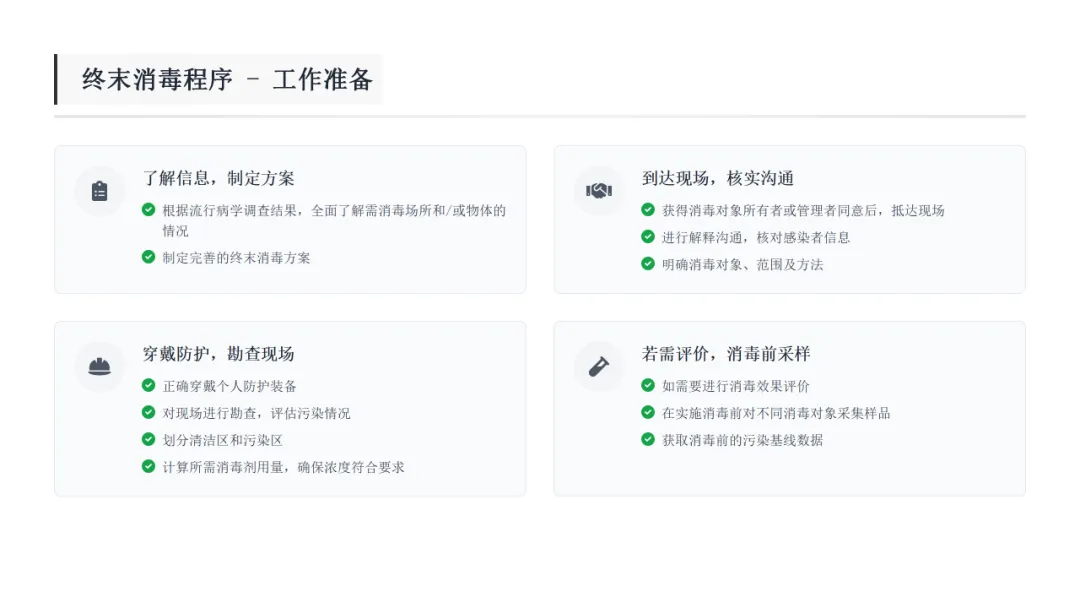Click the hard hat icon beside 穿戴防护，勘查现场
The width and height of the screenshot is (1080, 608).
99,367
